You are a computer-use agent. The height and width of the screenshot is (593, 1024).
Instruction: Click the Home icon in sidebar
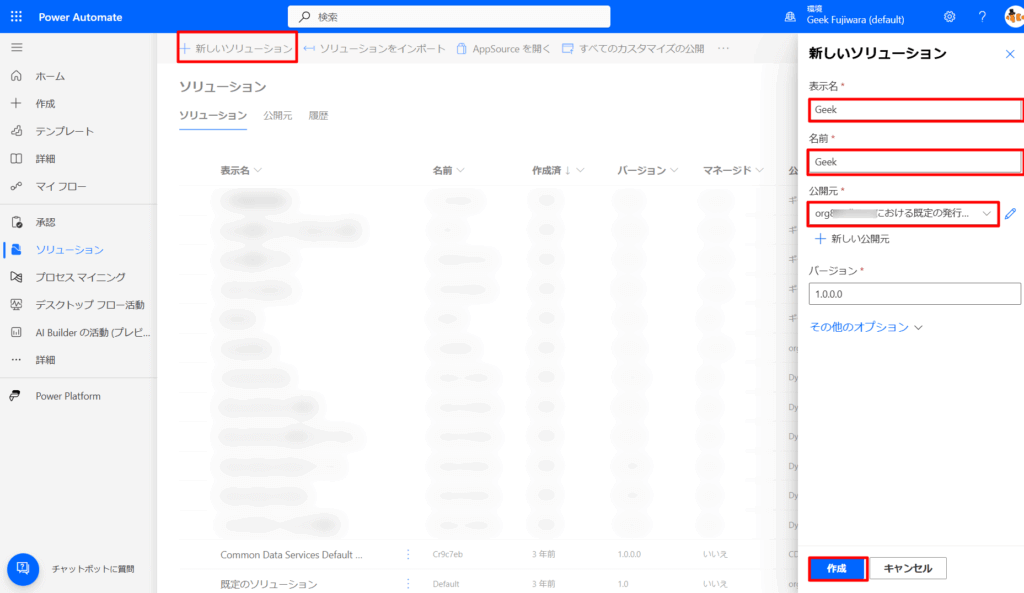(x=16, y=76)
